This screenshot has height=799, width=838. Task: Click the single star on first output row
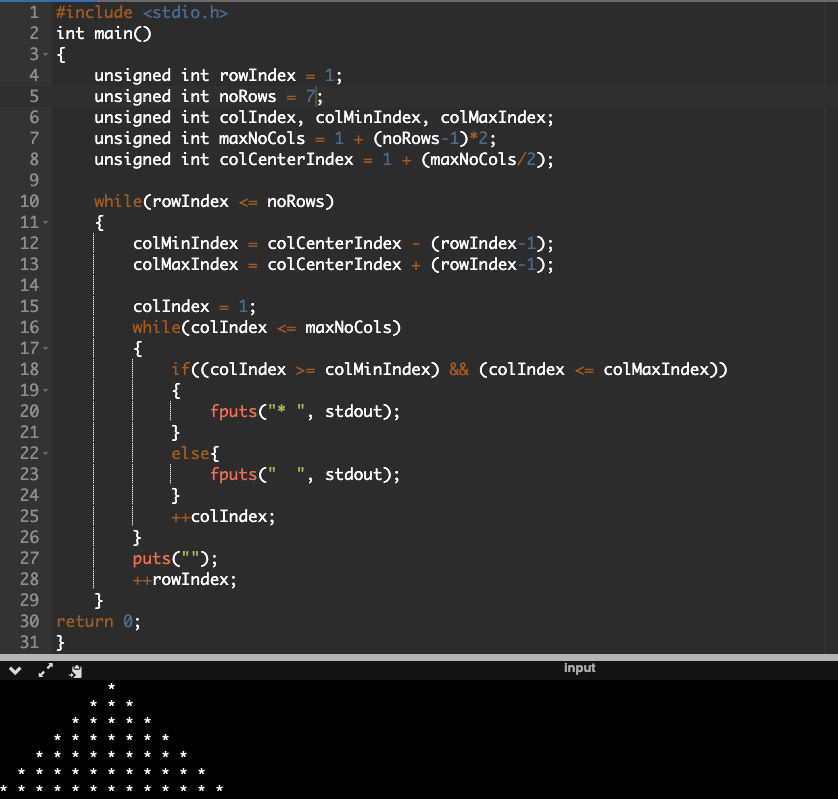point(111,687)
